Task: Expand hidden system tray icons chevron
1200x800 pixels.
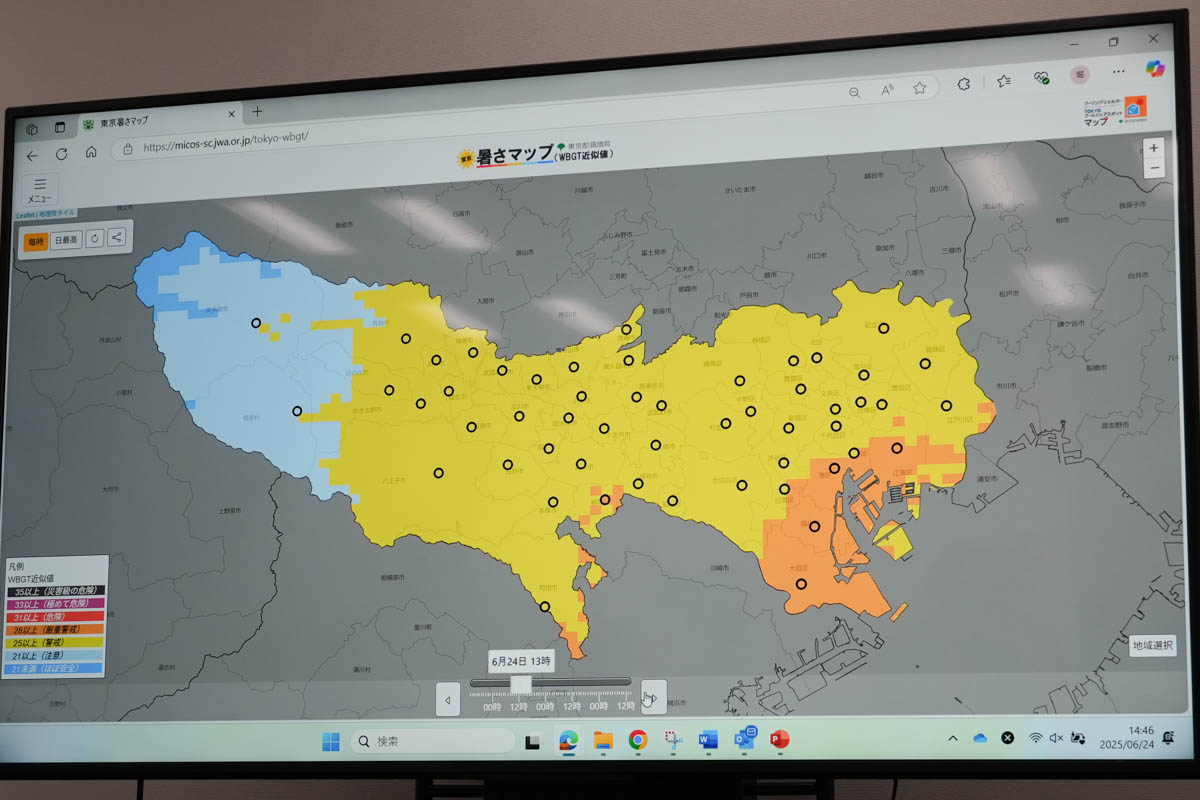Action: [x=953, y=738]
